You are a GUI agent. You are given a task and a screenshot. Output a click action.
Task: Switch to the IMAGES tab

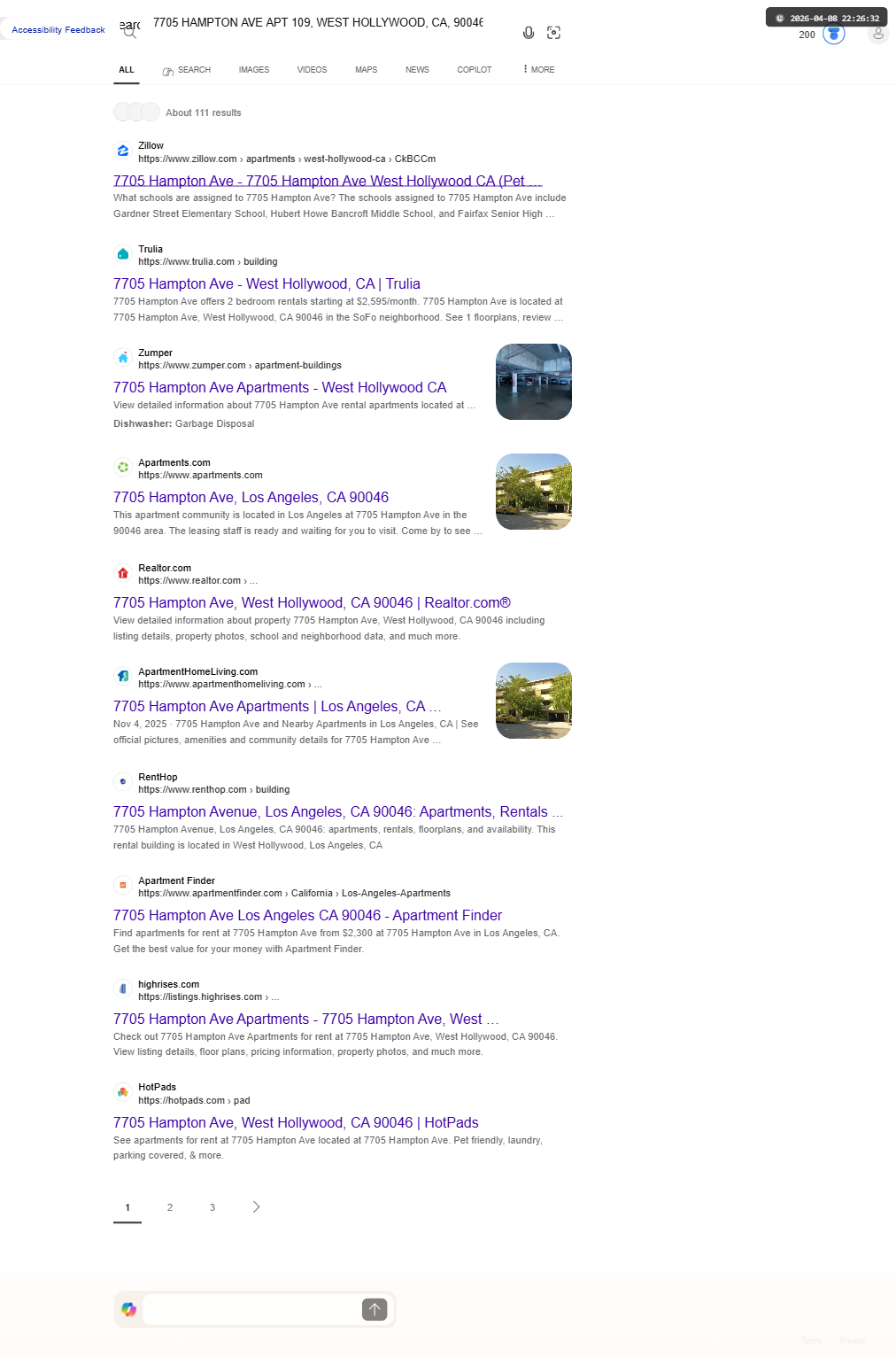pos(254,70)
